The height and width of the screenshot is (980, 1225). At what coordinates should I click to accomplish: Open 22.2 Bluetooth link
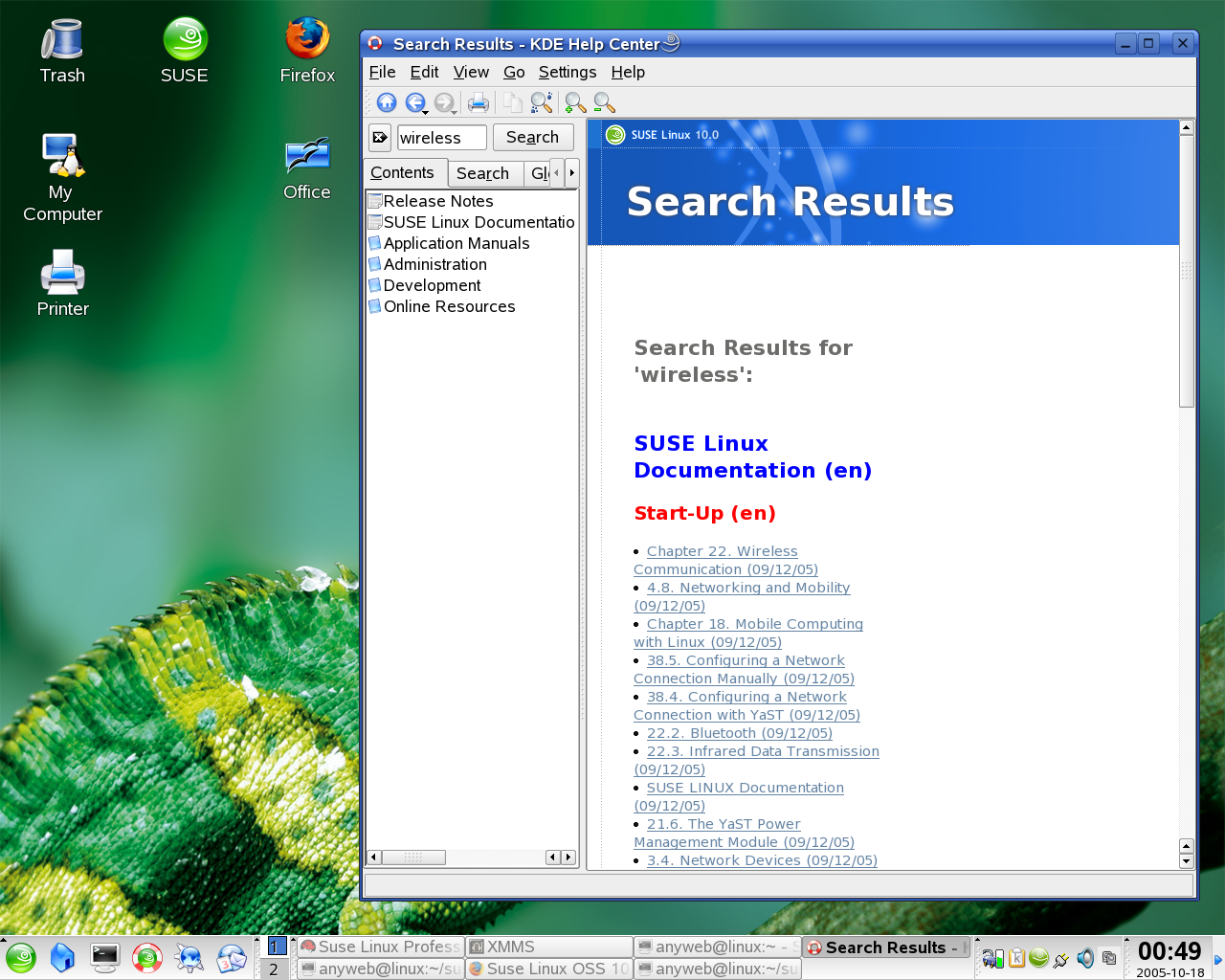click(740, 733)
